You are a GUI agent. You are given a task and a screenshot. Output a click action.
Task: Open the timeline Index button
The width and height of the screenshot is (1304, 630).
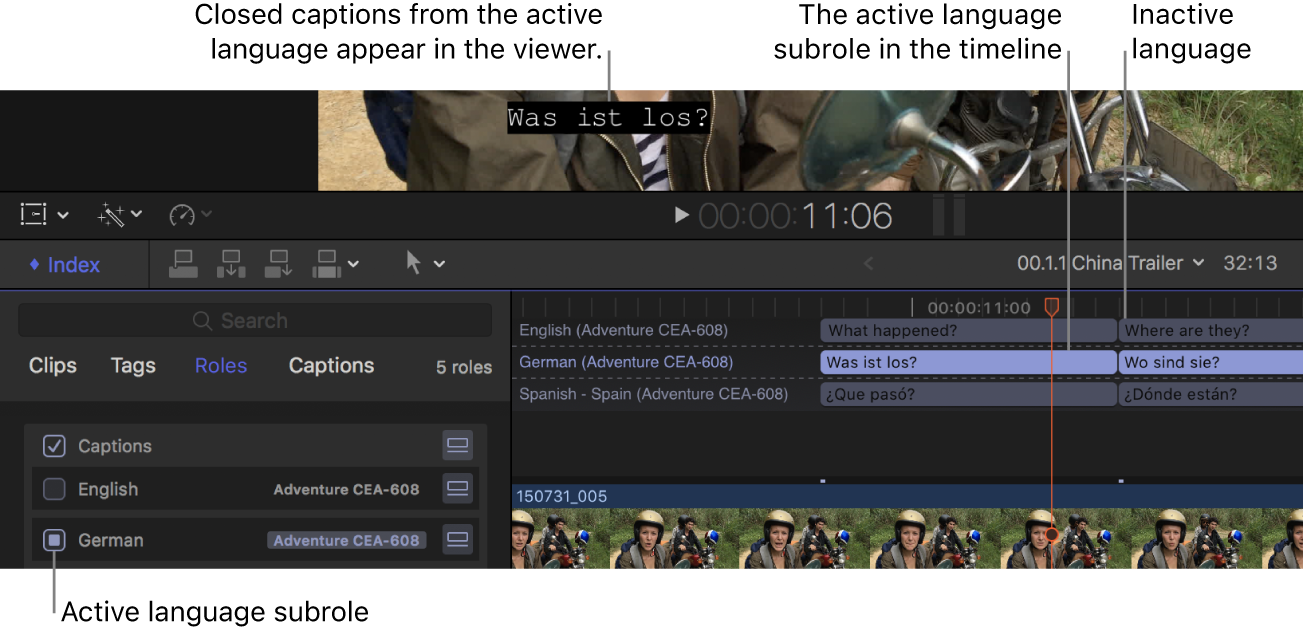click(x=64, y=265)
